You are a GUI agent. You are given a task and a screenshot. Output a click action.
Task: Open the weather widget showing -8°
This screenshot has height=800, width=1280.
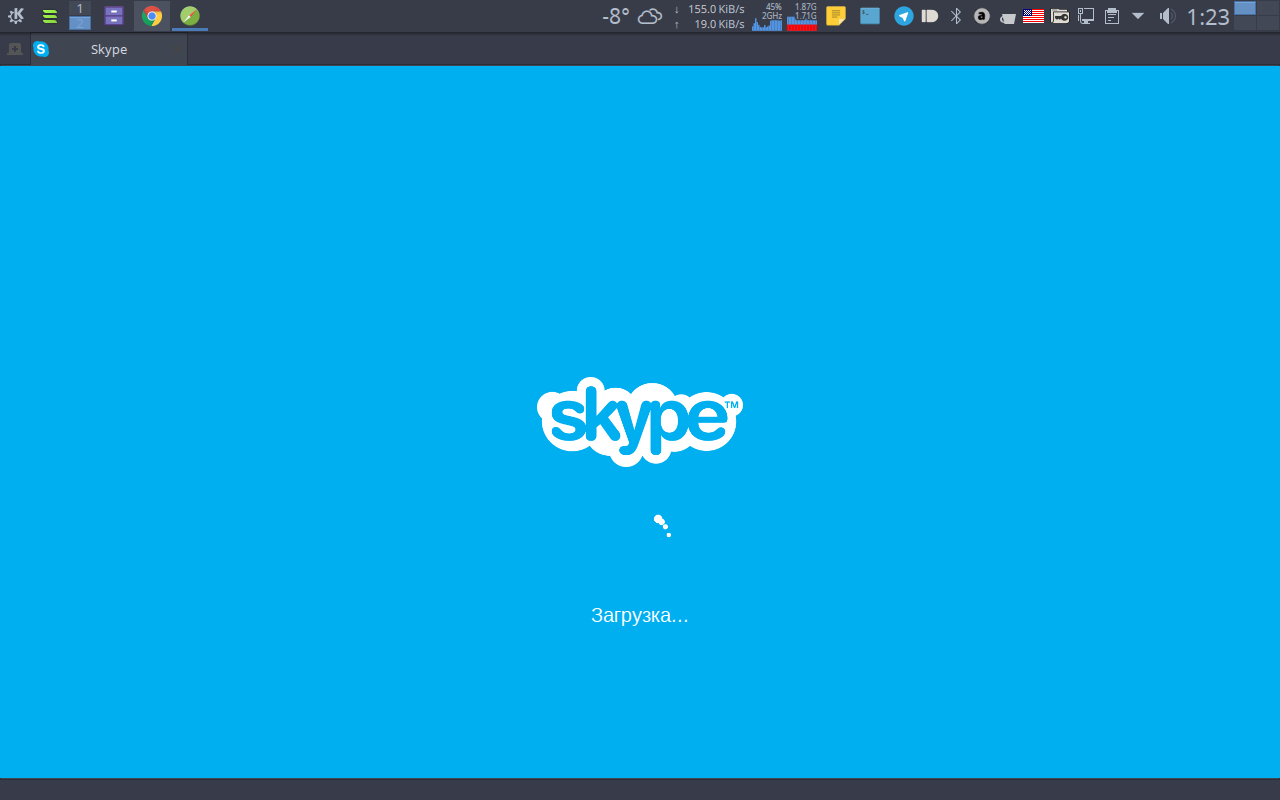coord(632,16)
